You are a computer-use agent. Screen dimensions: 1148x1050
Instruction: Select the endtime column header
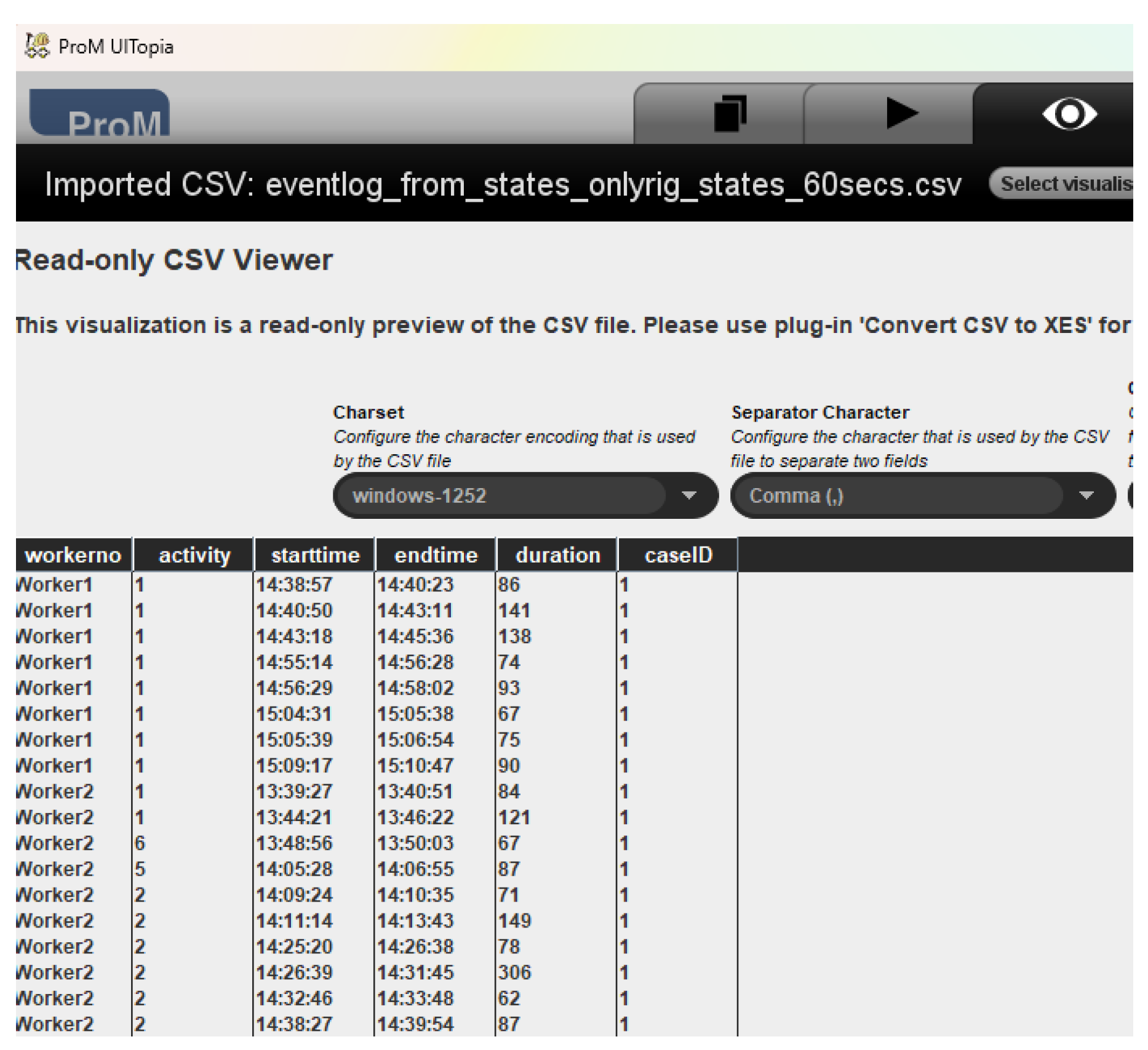click(436, 555)
